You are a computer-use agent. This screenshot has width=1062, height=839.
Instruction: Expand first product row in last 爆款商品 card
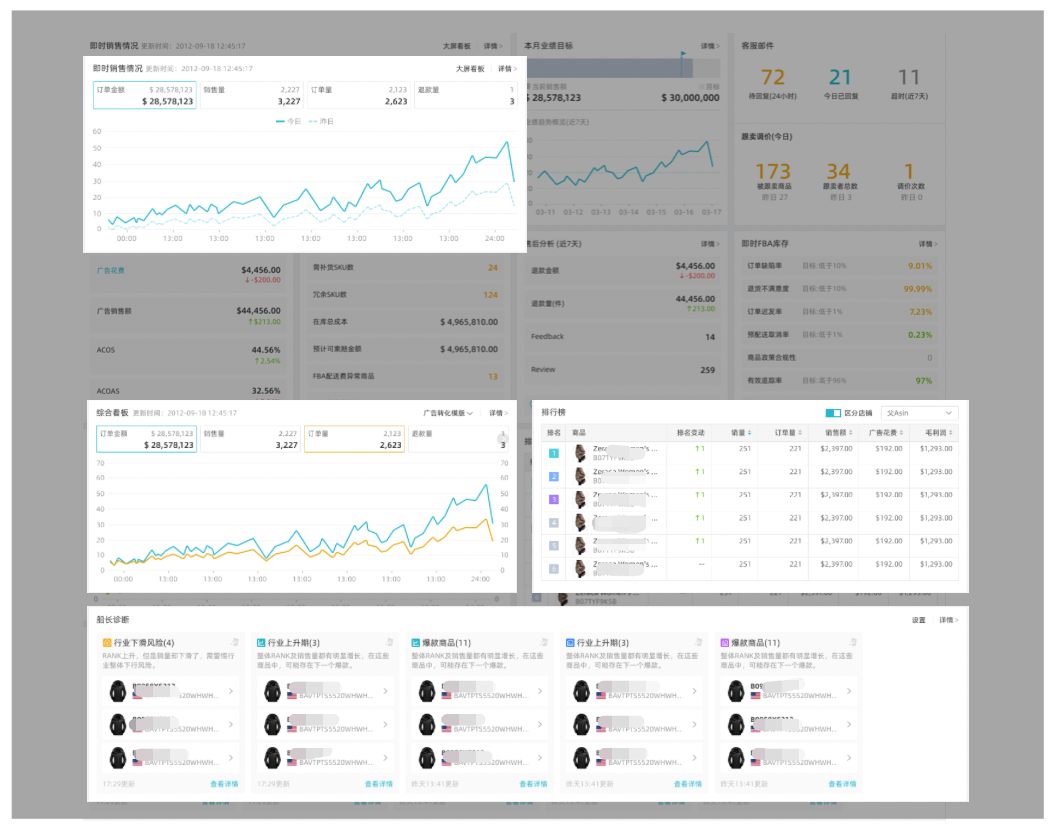[x=849, y=691]
